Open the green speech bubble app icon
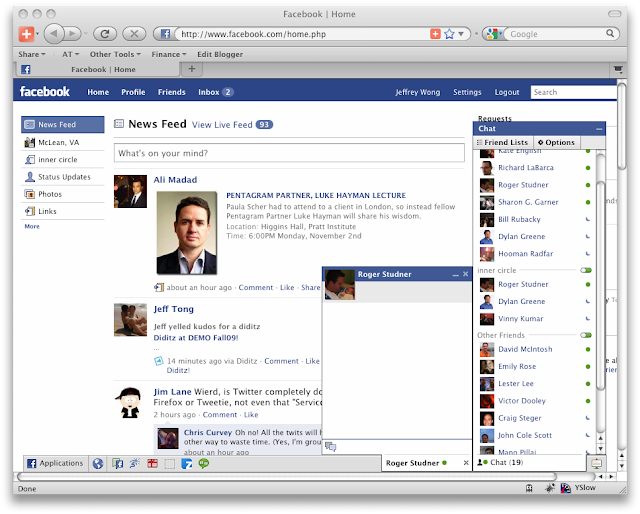The width and height of the screenshot is (640, 514). click(x=204, y=463)
